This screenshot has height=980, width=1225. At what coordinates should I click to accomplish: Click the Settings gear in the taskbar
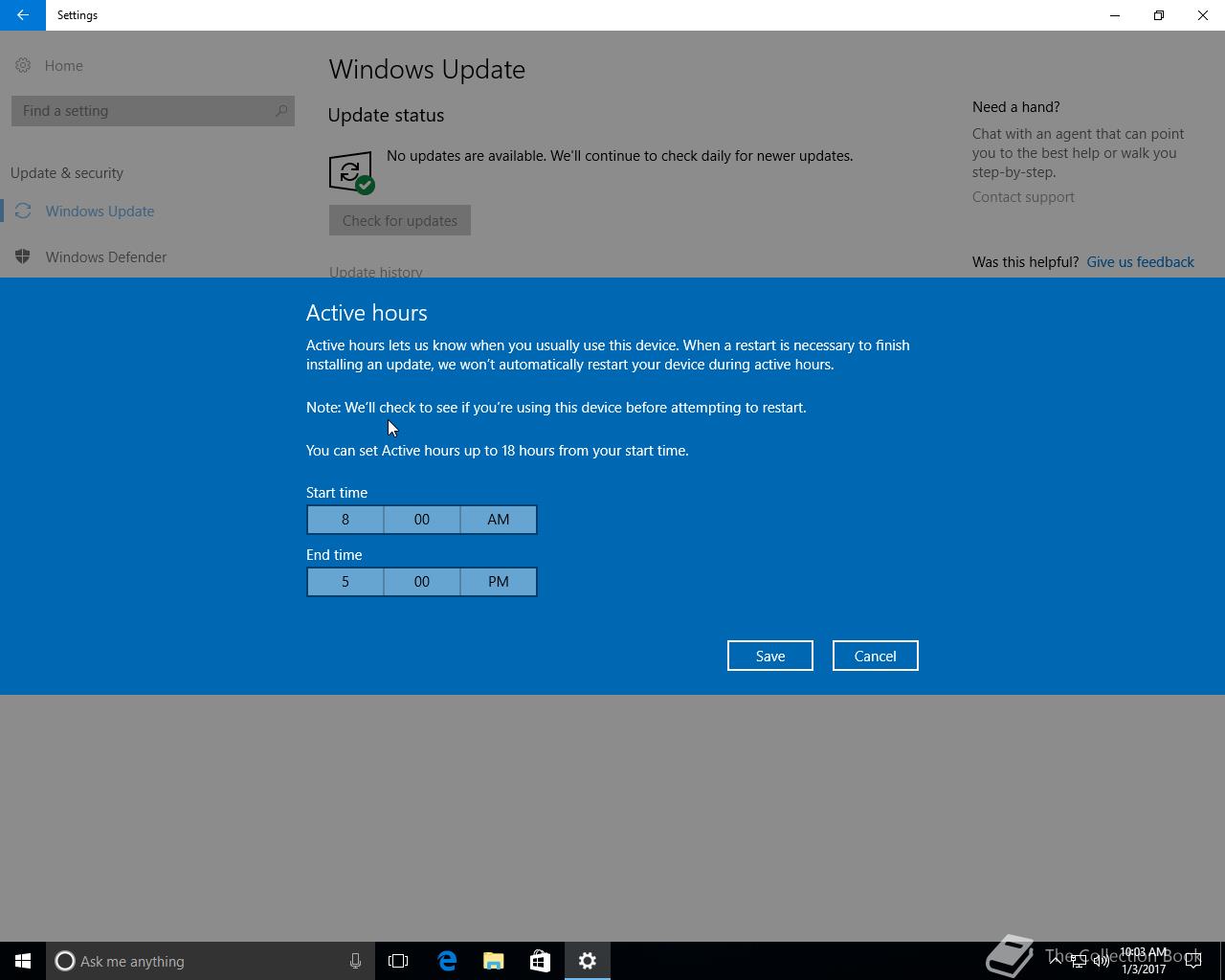pos(588,961)
